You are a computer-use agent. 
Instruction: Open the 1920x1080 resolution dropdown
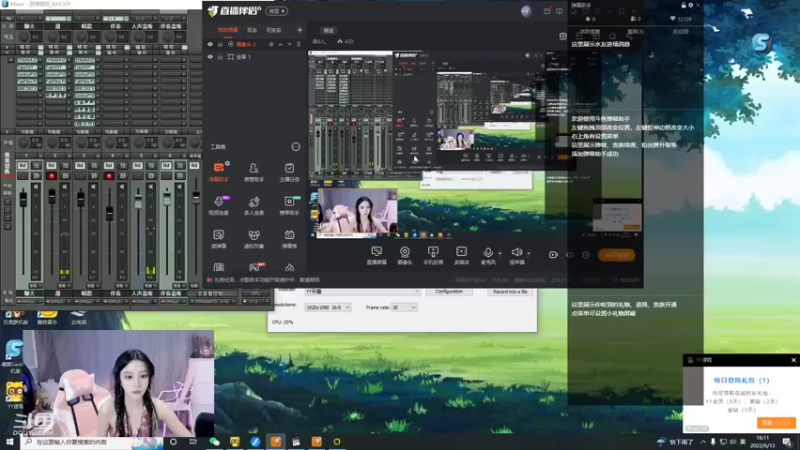[328, 307]
